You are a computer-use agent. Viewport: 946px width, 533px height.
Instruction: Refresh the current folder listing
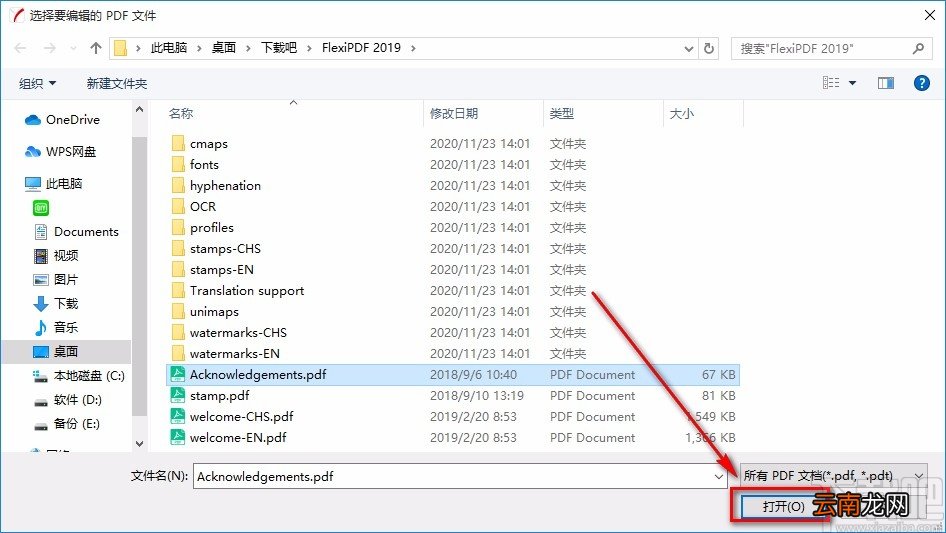click(710, 48)
